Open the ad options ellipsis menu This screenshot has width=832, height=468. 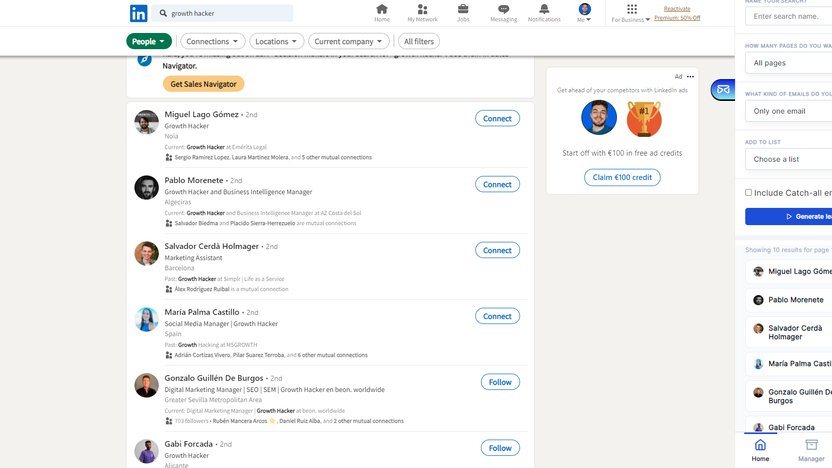point(690,76)
